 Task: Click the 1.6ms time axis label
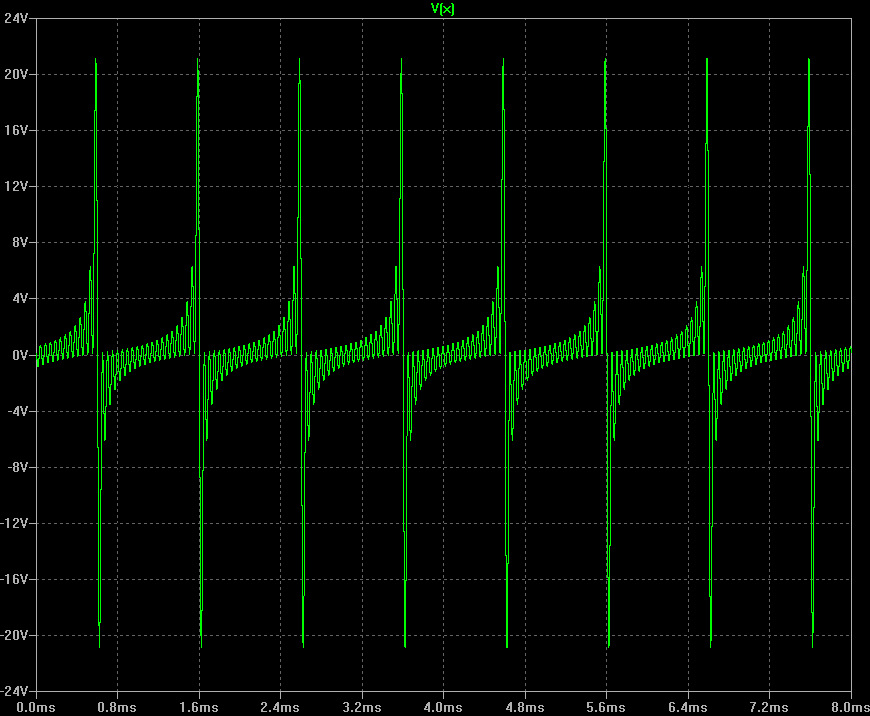click(x=199, y=708)
